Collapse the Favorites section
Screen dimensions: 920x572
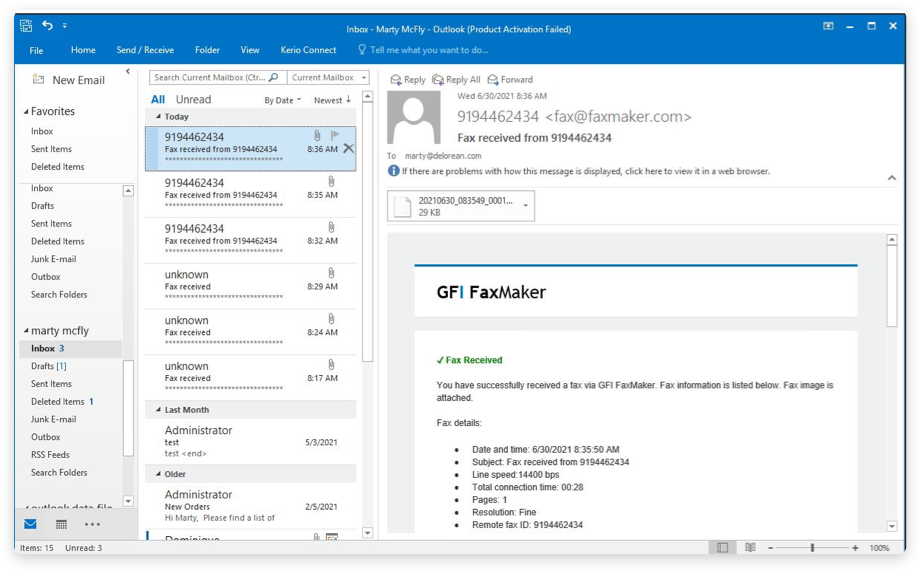pos(26,111)
